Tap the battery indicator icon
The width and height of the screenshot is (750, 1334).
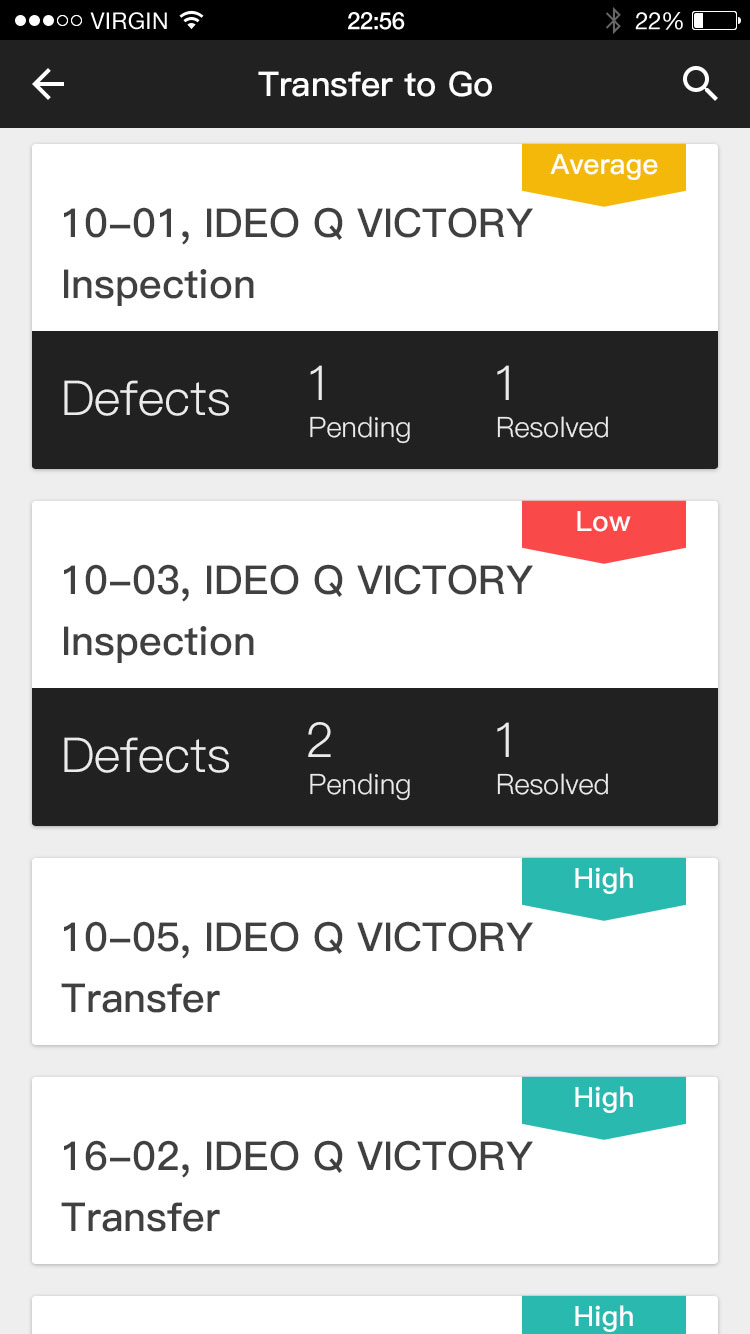point(712,20)
